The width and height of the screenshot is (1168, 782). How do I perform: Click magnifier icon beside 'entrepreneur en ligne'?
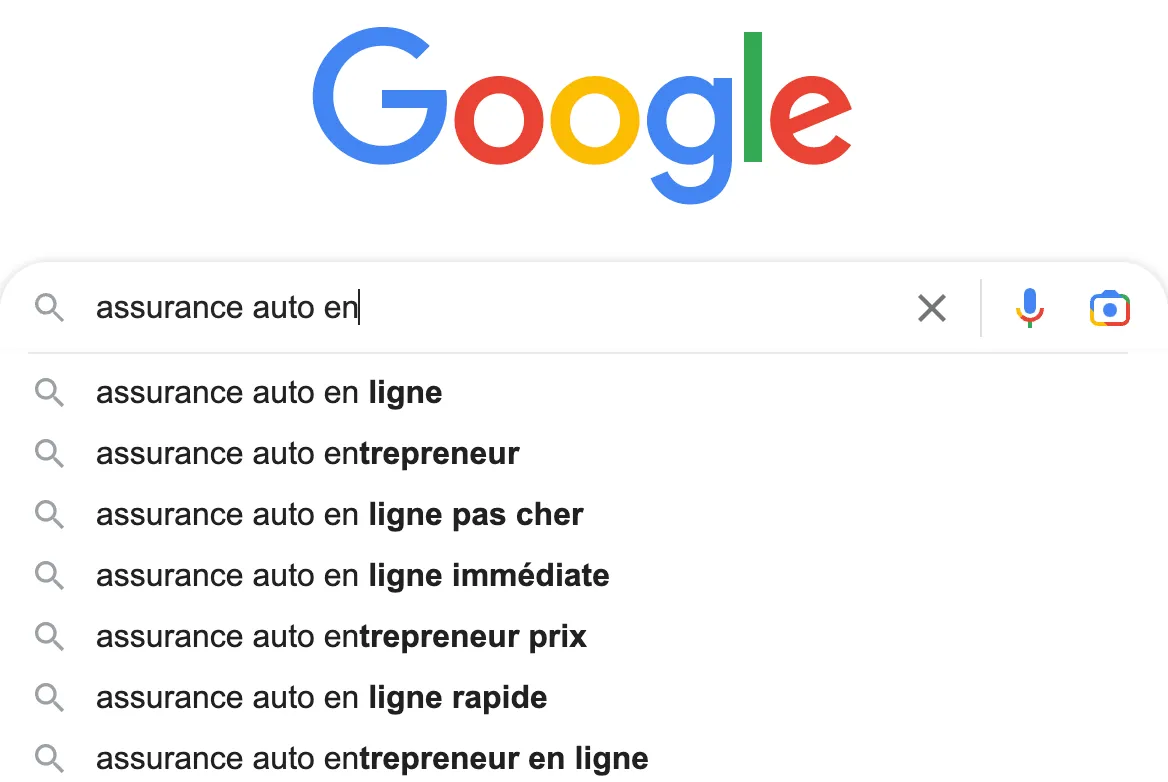pos(49,759)
